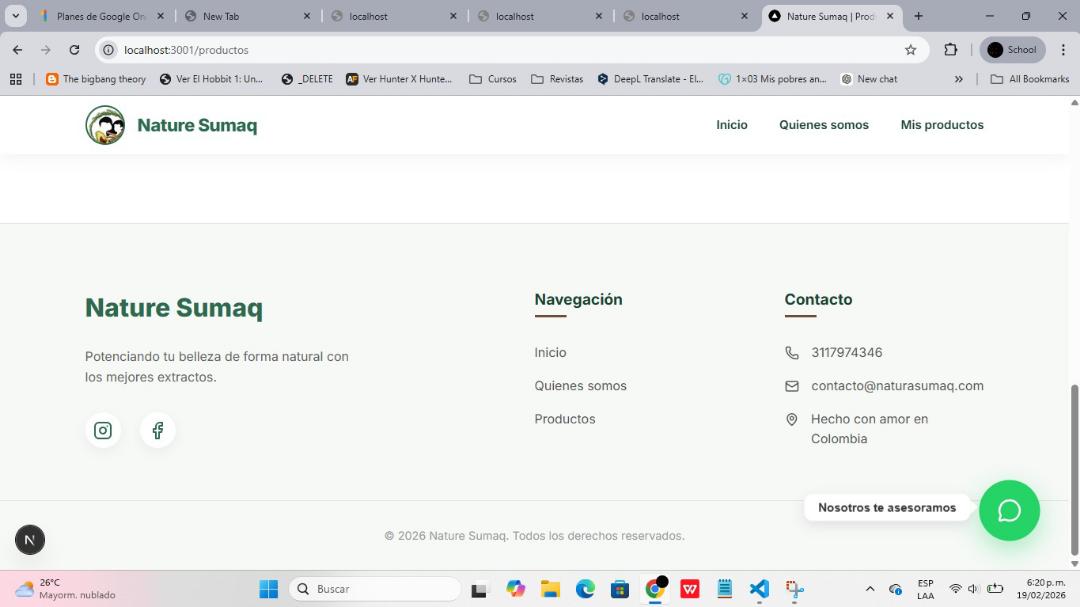Image resolution: width=1080 pixels, height=607 pixels.
Task: Click the address bar showing localhost:3001/productos
Action: (x=500, y=50)
